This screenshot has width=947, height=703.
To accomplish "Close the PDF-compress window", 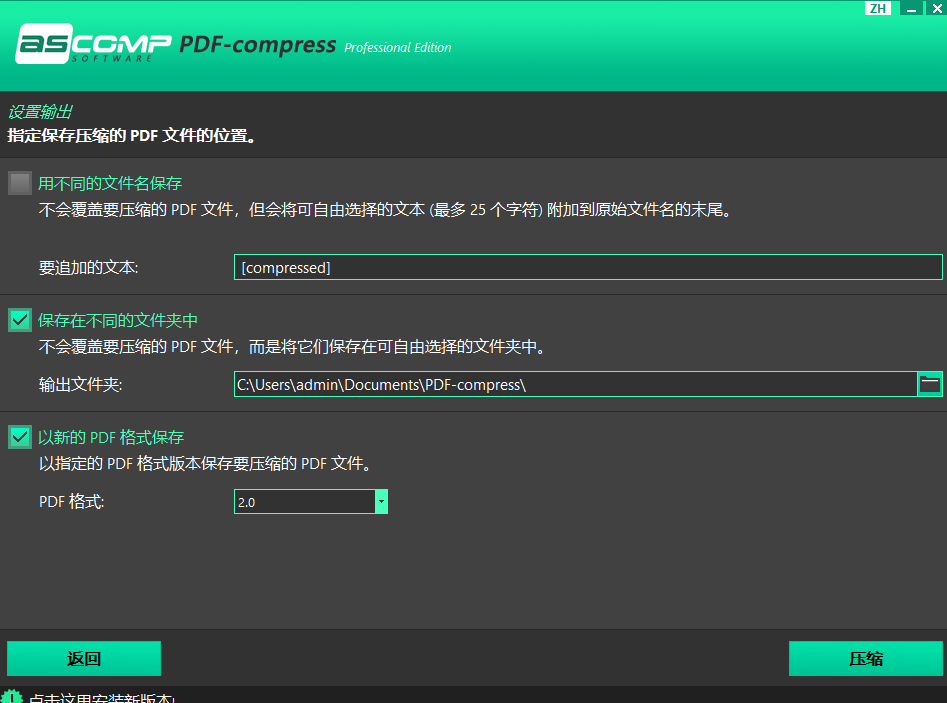I will 935,8.
